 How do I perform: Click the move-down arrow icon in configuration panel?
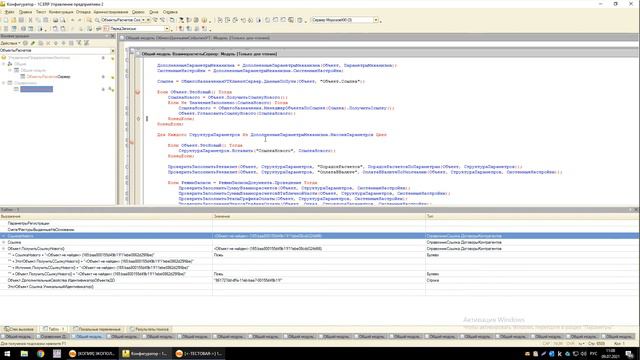pos(63,43)
